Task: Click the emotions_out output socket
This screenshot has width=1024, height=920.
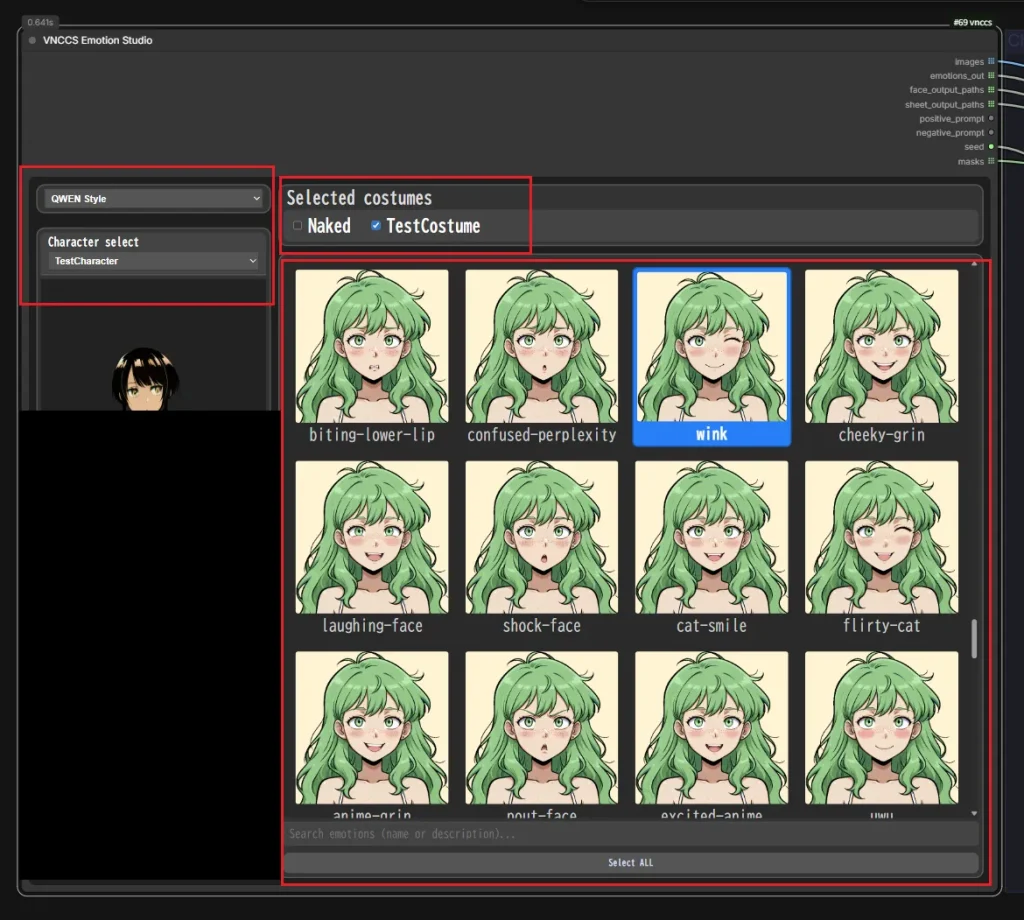Action: pos(991,76)
